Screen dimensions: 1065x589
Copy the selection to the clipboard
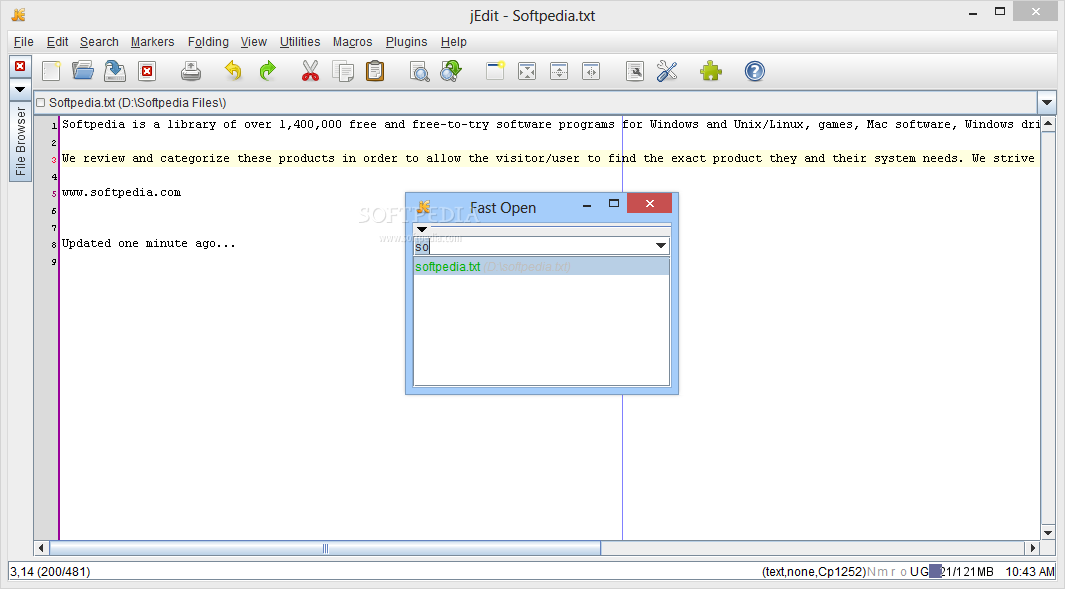click(343, 71)
